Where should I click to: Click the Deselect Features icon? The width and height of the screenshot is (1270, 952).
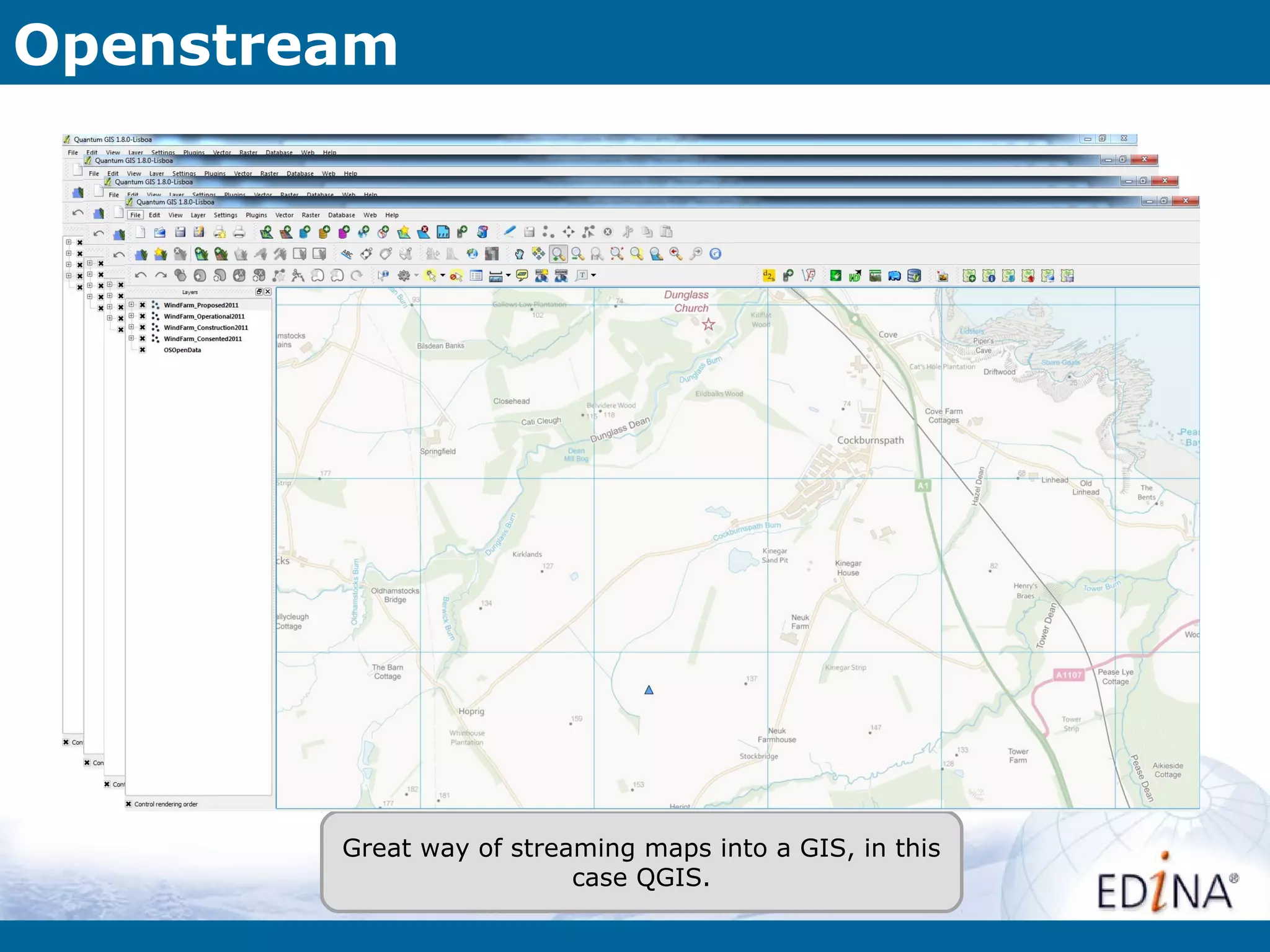tap(456, 276)
